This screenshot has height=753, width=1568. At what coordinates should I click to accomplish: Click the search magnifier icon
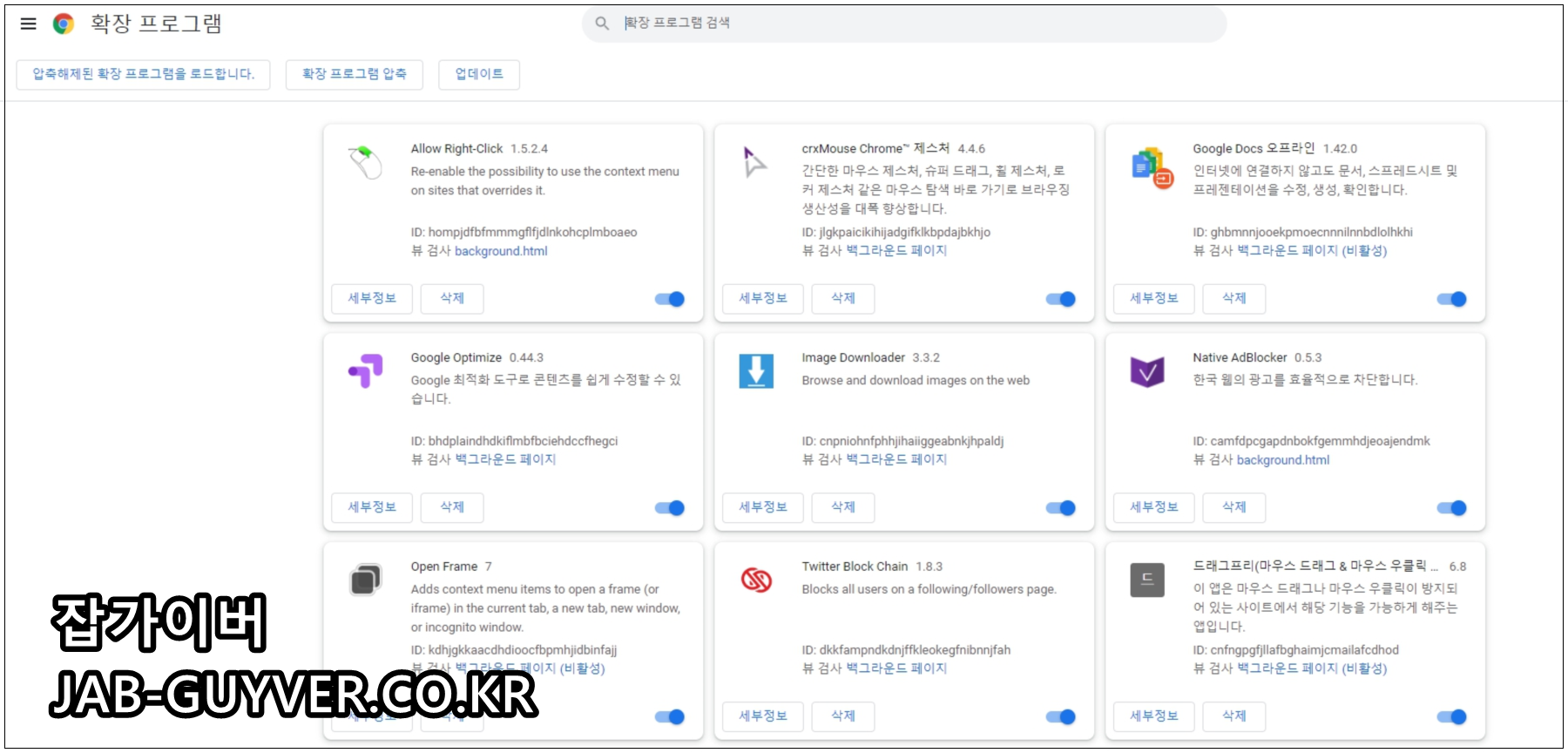click(602, 24)
